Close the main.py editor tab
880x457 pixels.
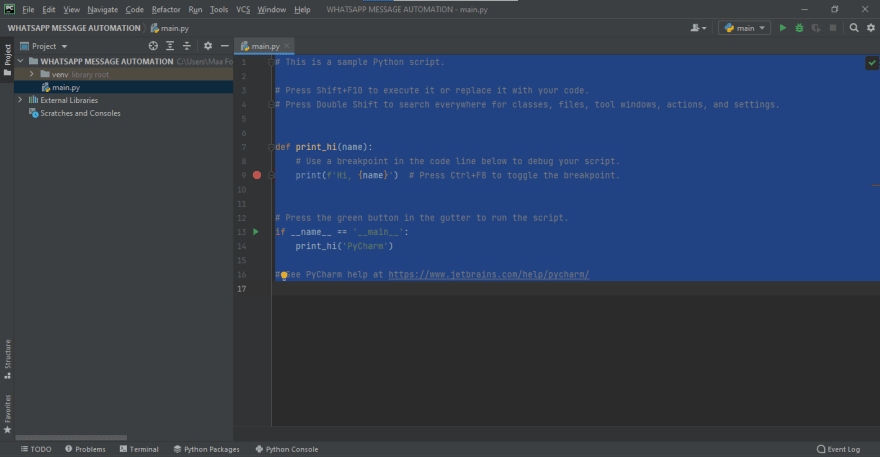coord(287,46)
